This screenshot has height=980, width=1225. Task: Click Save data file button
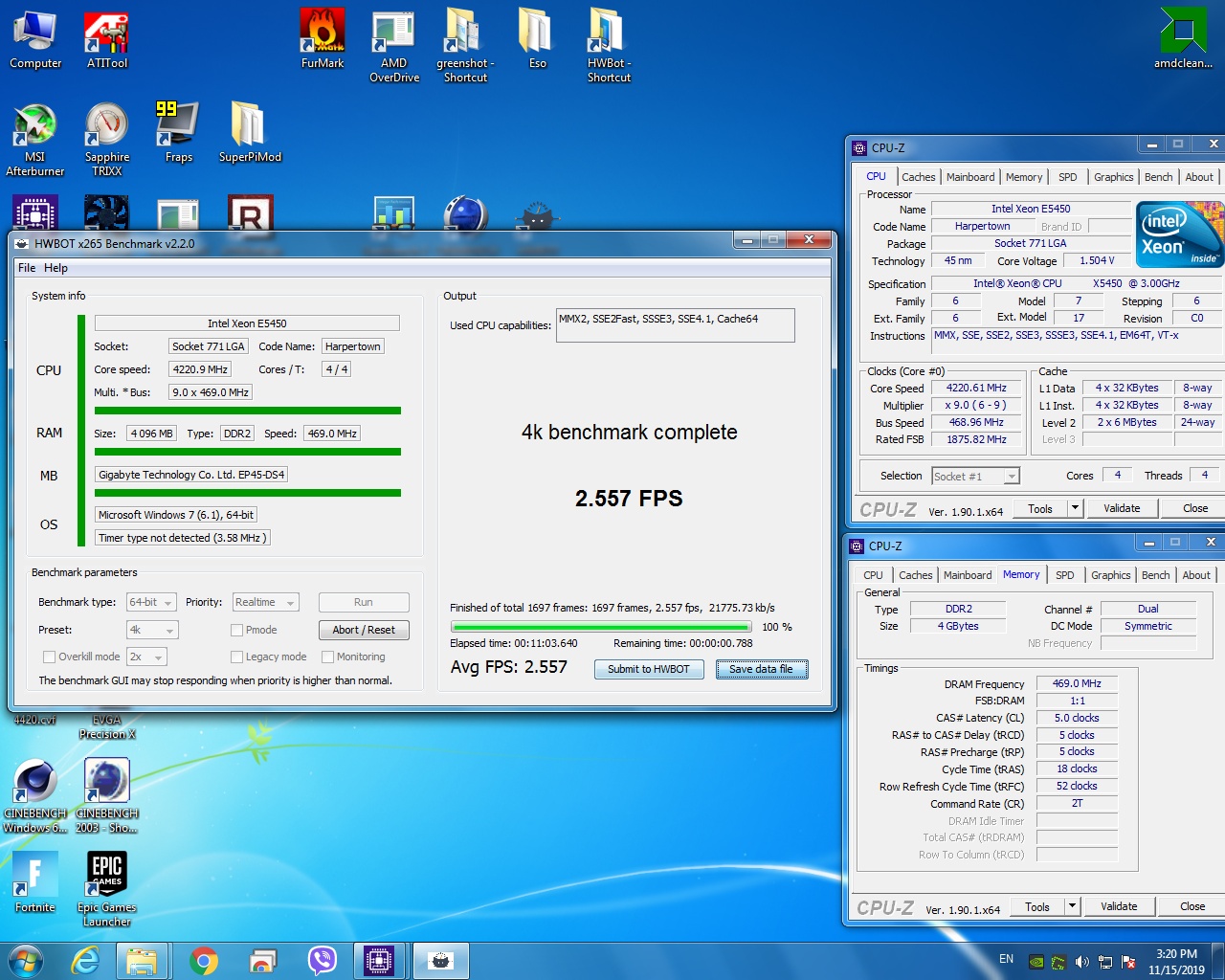(x=762, y=669)
